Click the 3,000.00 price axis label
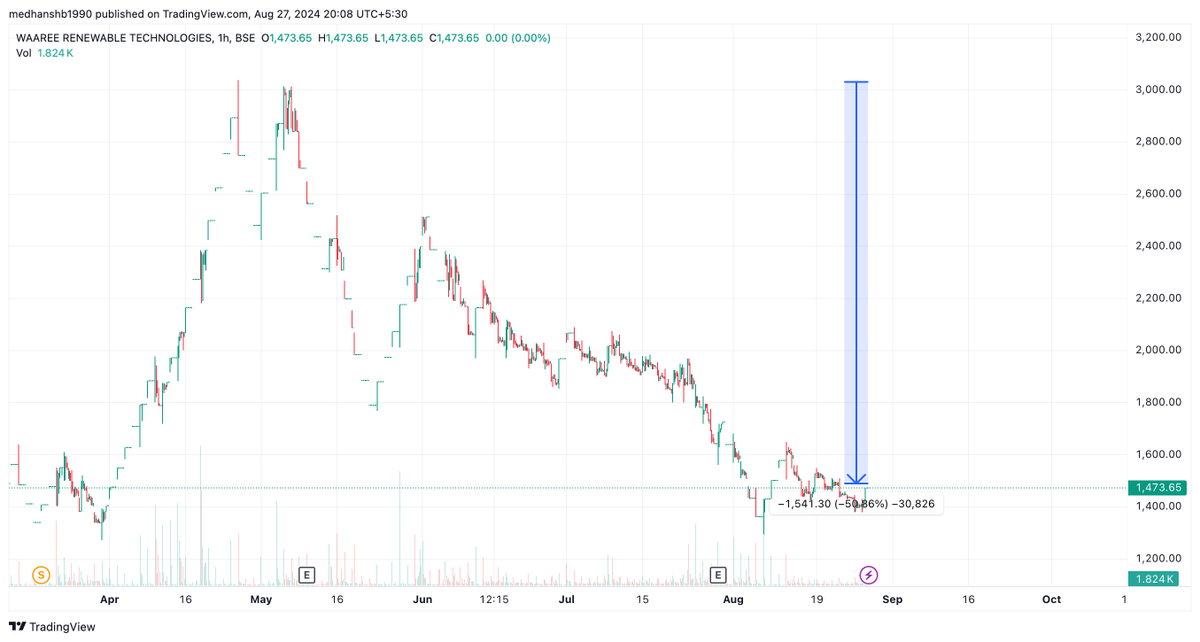The image size is (1200, 642). point(1159,89)
